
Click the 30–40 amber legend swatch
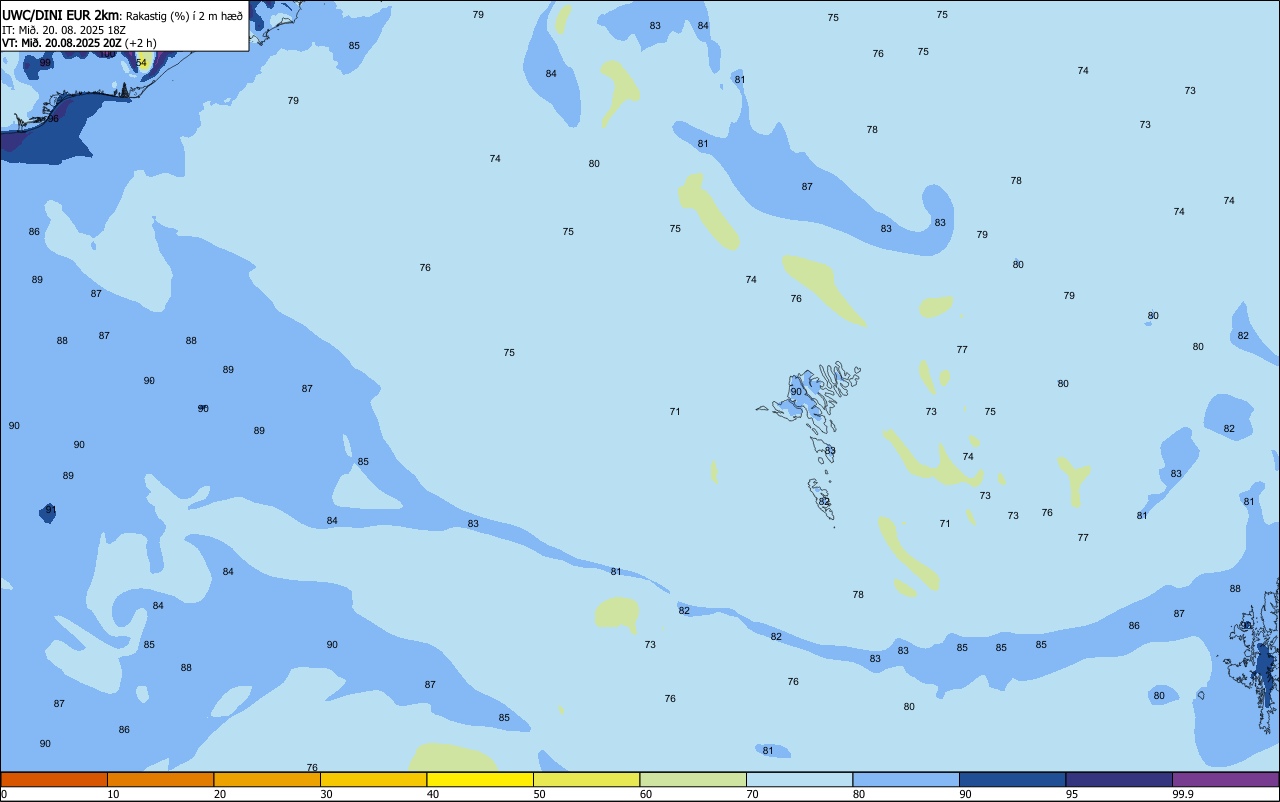point(373,779)
